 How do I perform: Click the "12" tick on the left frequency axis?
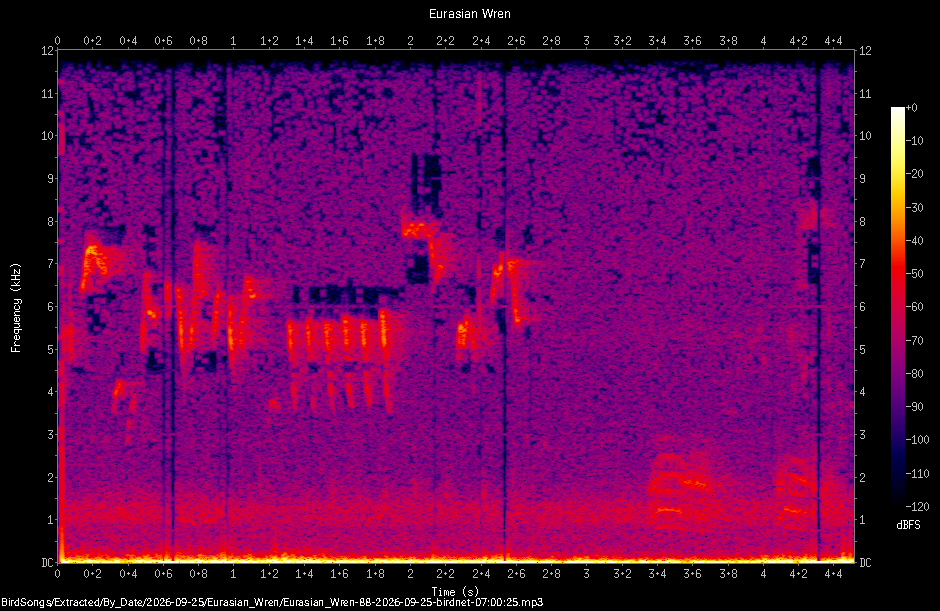tap(47, 51)
